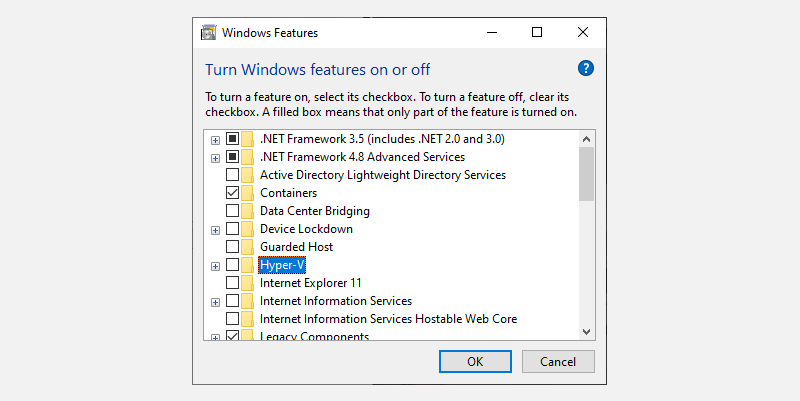
Task: Select .NET Framework 4.8 Advanced Services item
Action: [x=362, y=157]
